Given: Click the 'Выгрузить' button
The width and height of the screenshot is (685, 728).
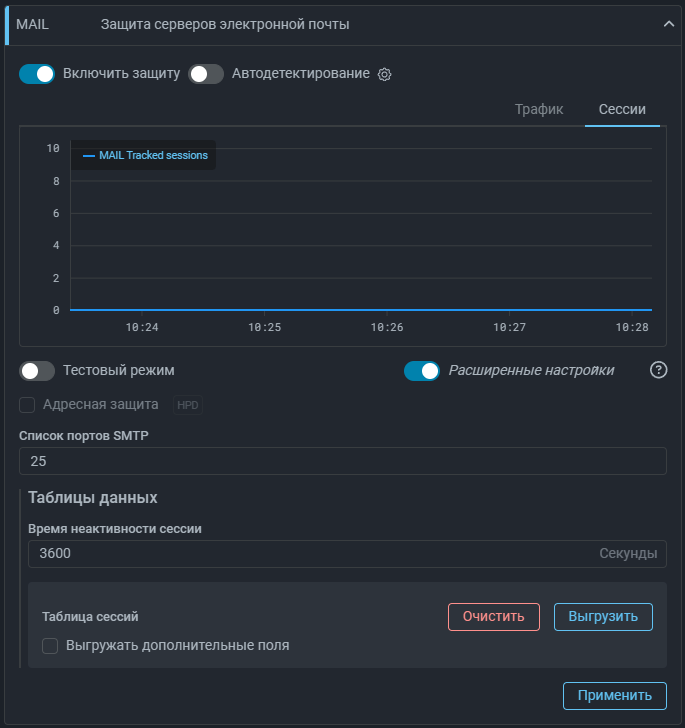Looking at the screenshot, I should pyautogui.click(x=603, y=617).
